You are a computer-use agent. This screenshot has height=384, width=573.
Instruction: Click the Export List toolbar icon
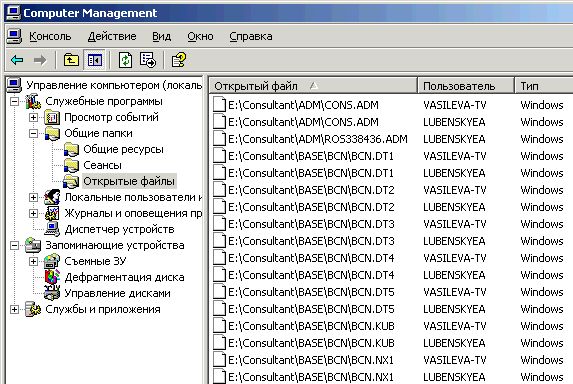coord(148,60)
